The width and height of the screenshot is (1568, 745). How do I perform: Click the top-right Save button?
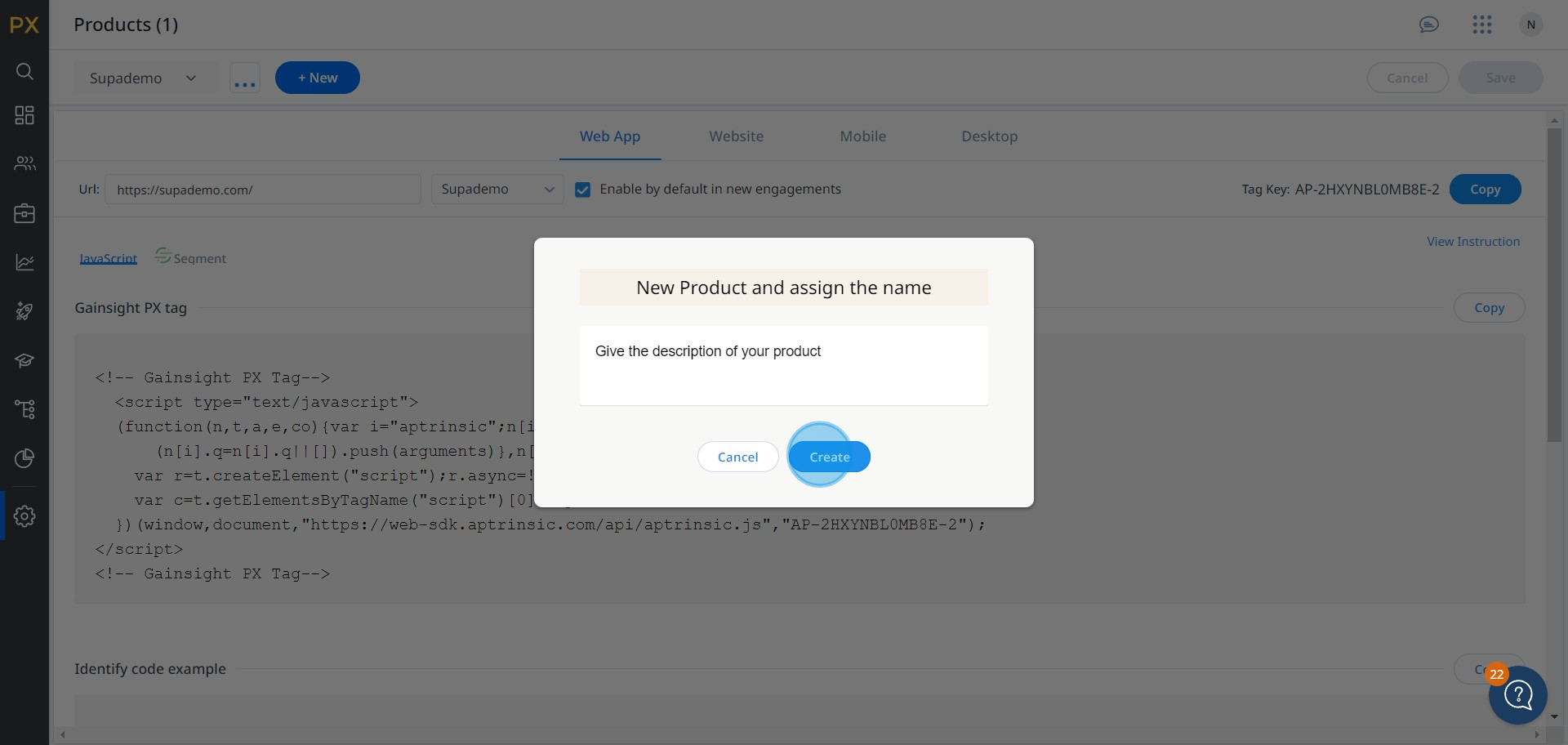click(x=1501, y=78)
